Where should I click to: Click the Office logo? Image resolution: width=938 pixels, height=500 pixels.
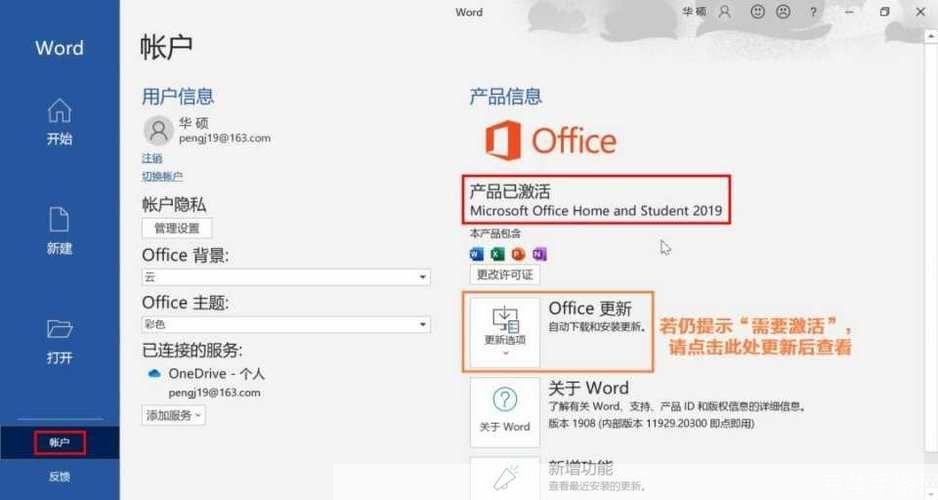(550, 141)
